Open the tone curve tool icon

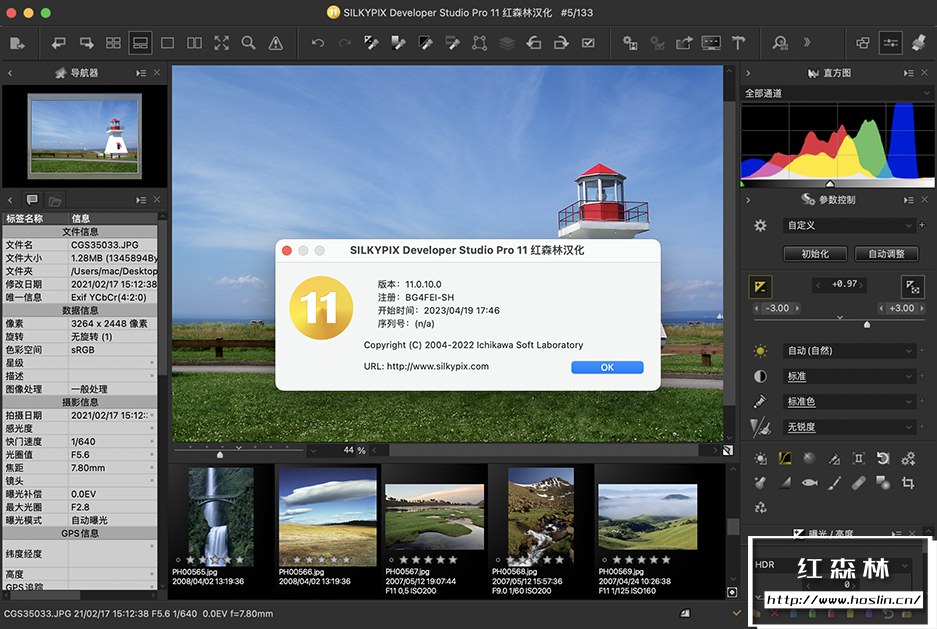click(x=785, y=458)
